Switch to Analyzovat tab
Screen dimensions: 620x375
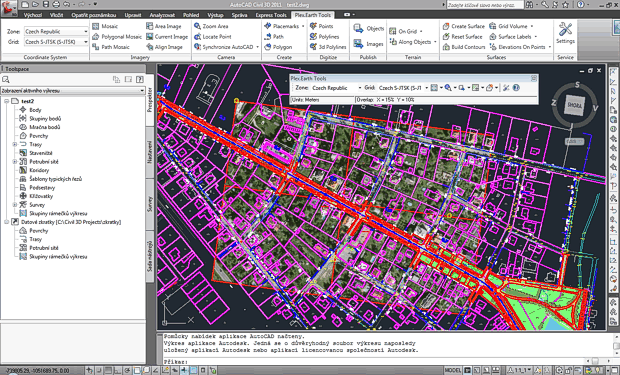pos(162,15)
